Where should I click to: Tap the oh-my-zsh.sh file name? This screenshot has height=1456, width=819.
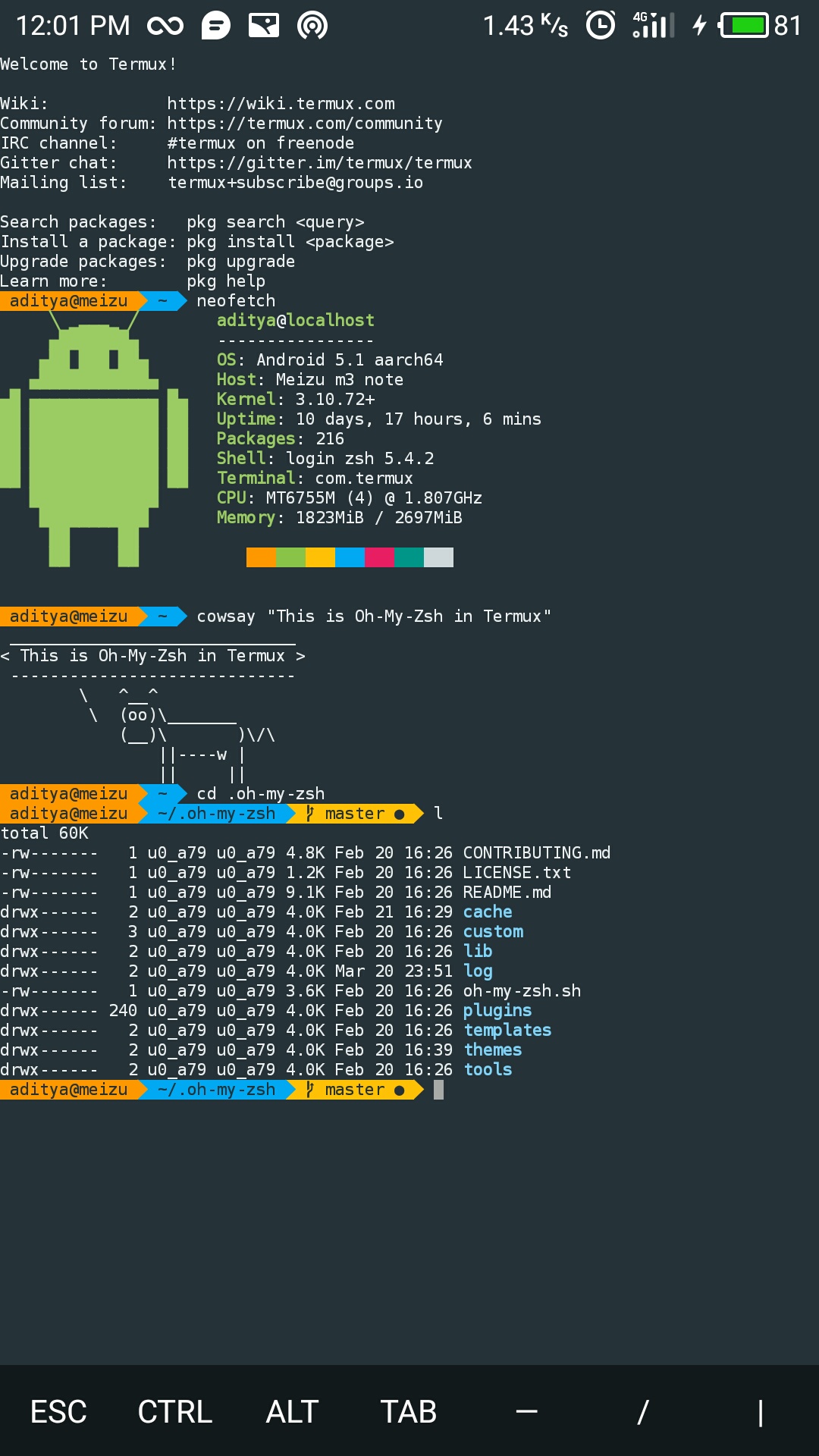click(522, 991)
